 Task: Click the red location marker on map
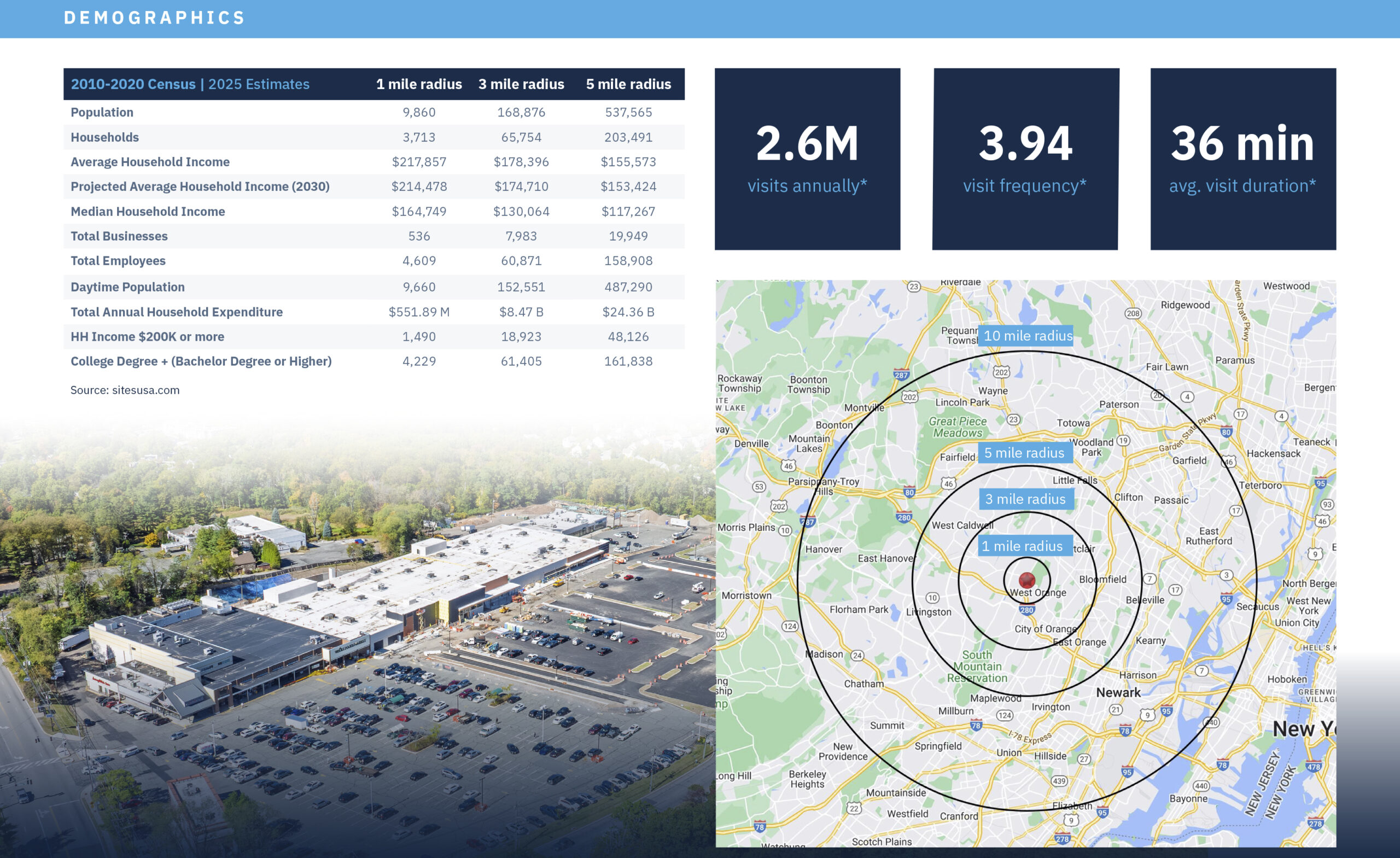[1026, 580]
